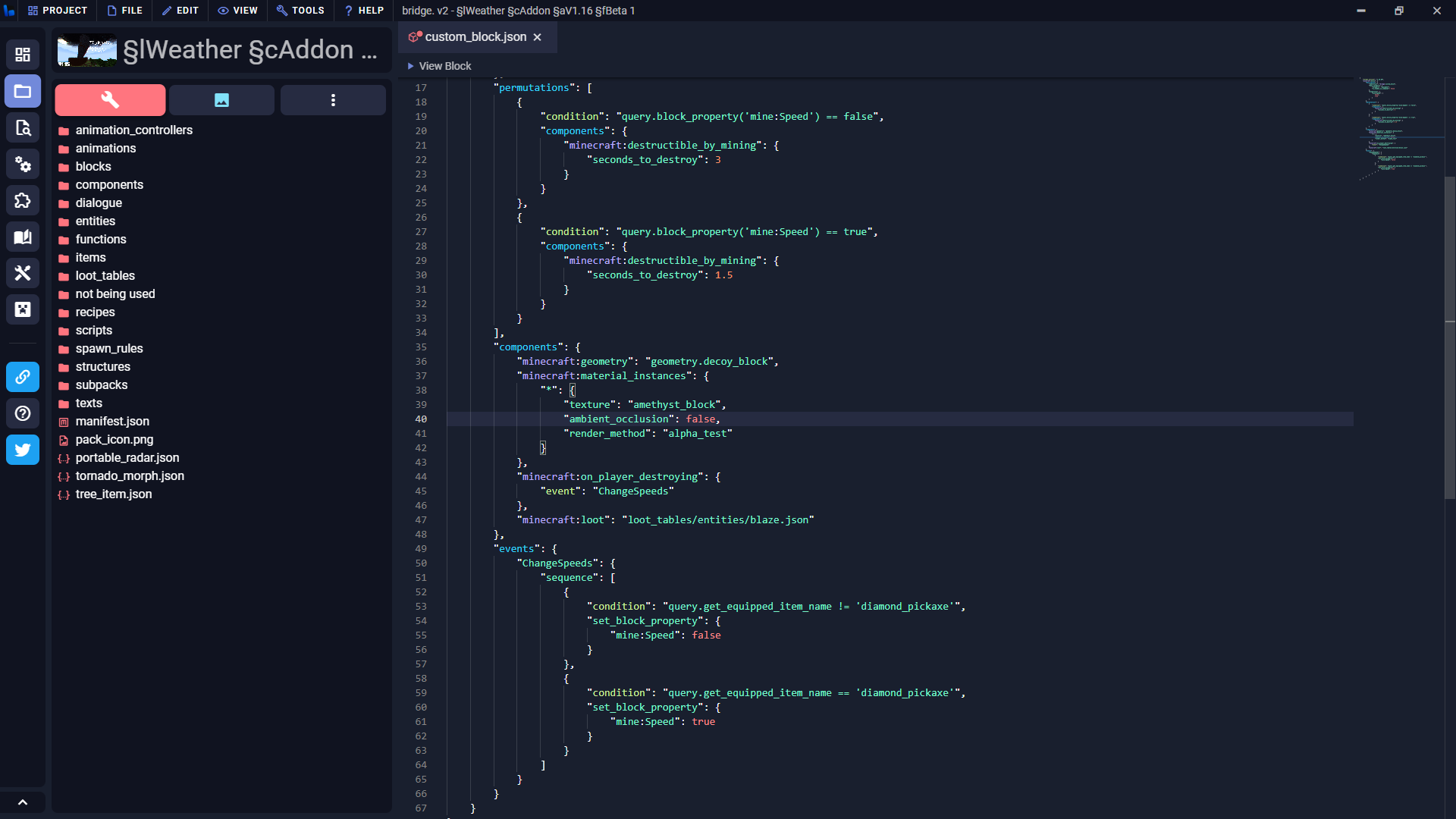Open the PROJECT menu
1456x819 pixels.
[x=58, y=11]
